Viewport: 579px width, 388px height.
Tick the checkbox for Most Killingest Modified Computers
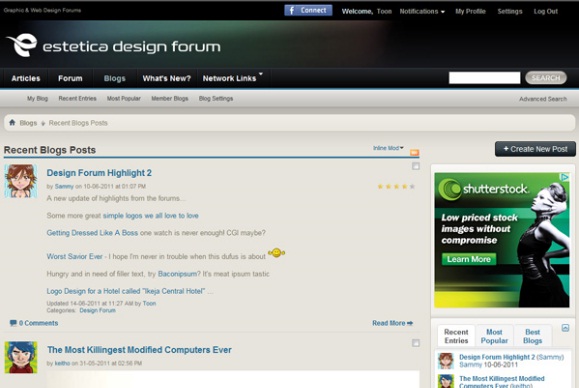coord(416,343)
